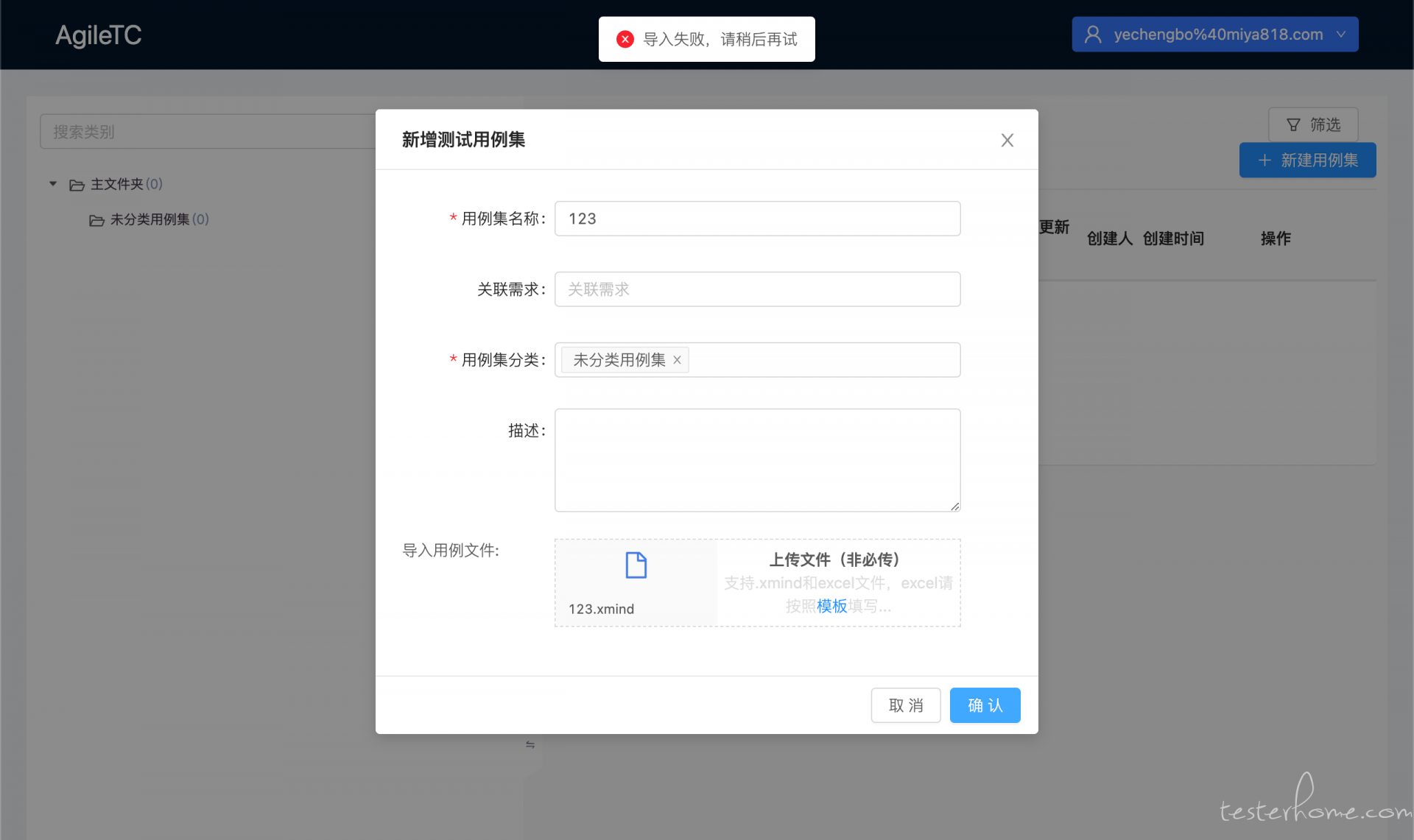The width and height of the screenshot is (1414, 840).
Task: Open the 用例集分类 selector
Action: (x=757, y=360)
